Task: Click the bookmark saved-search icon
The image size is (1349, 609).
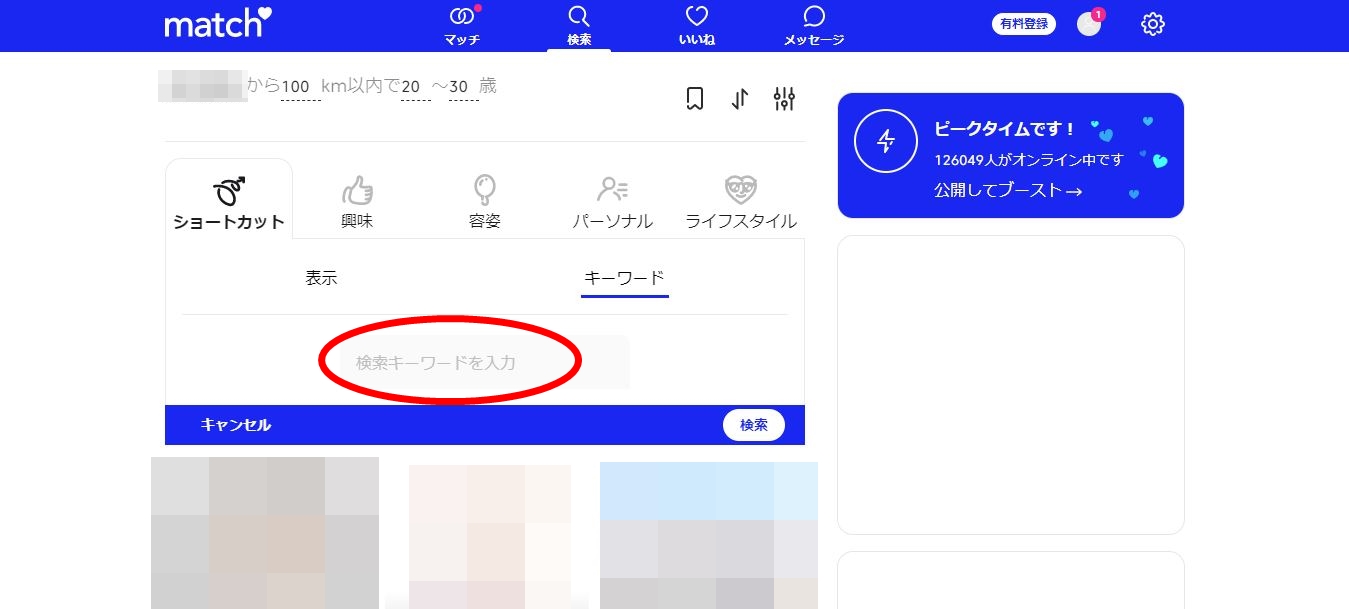Action: [x=695, y=98]
